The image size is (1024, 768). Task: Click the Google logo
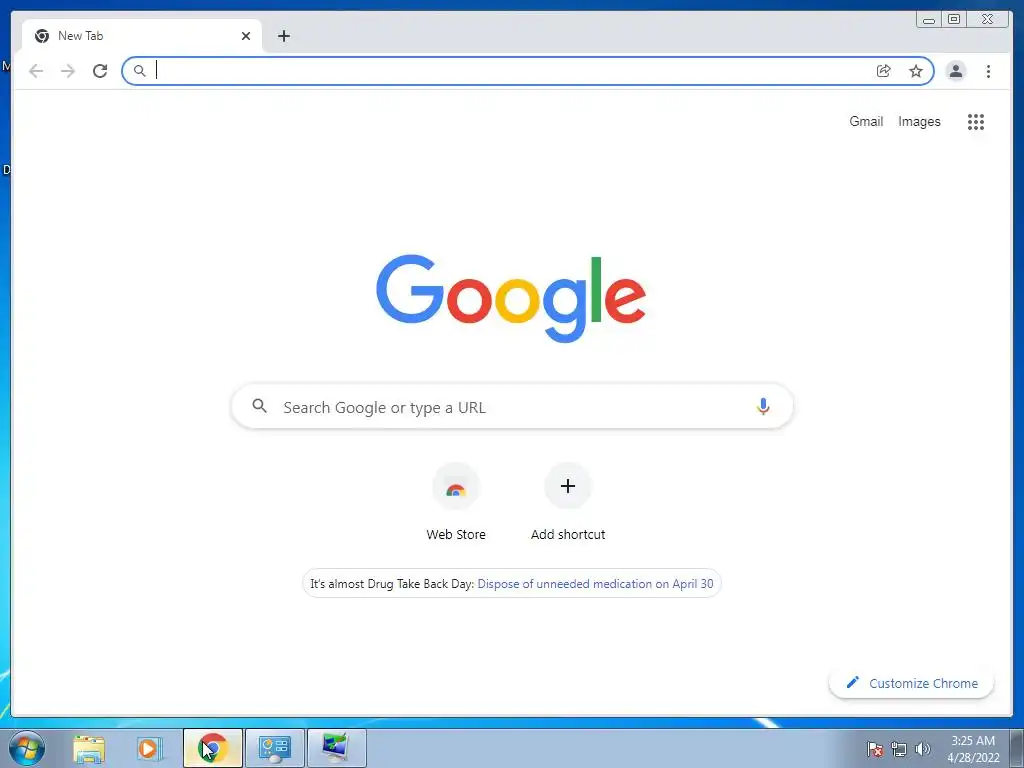(x=511, y=298)
